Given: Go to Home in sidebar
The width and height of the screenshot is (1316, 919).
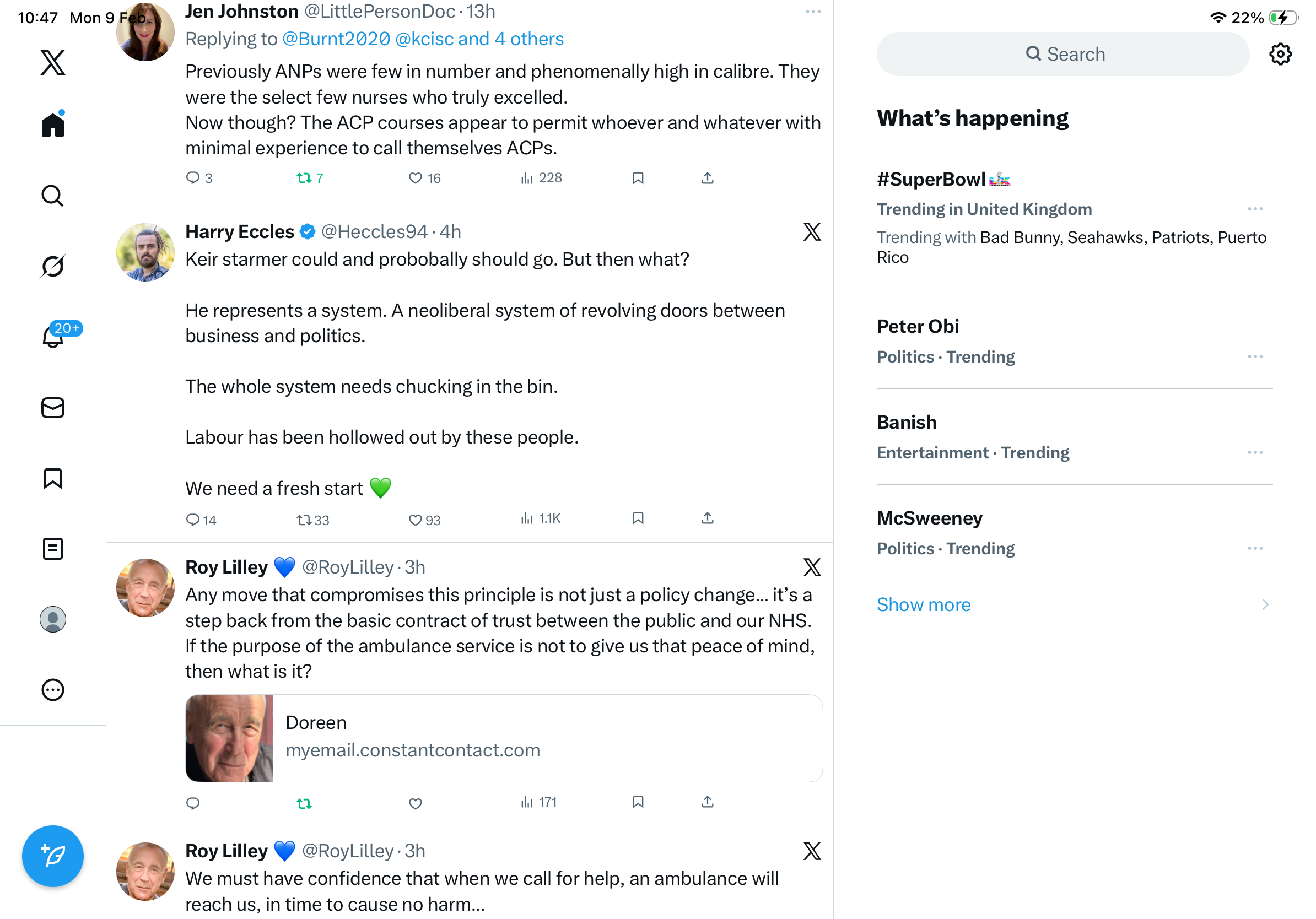Looking at the screenshot, I should pyautogui.click(x=53, y=125).
